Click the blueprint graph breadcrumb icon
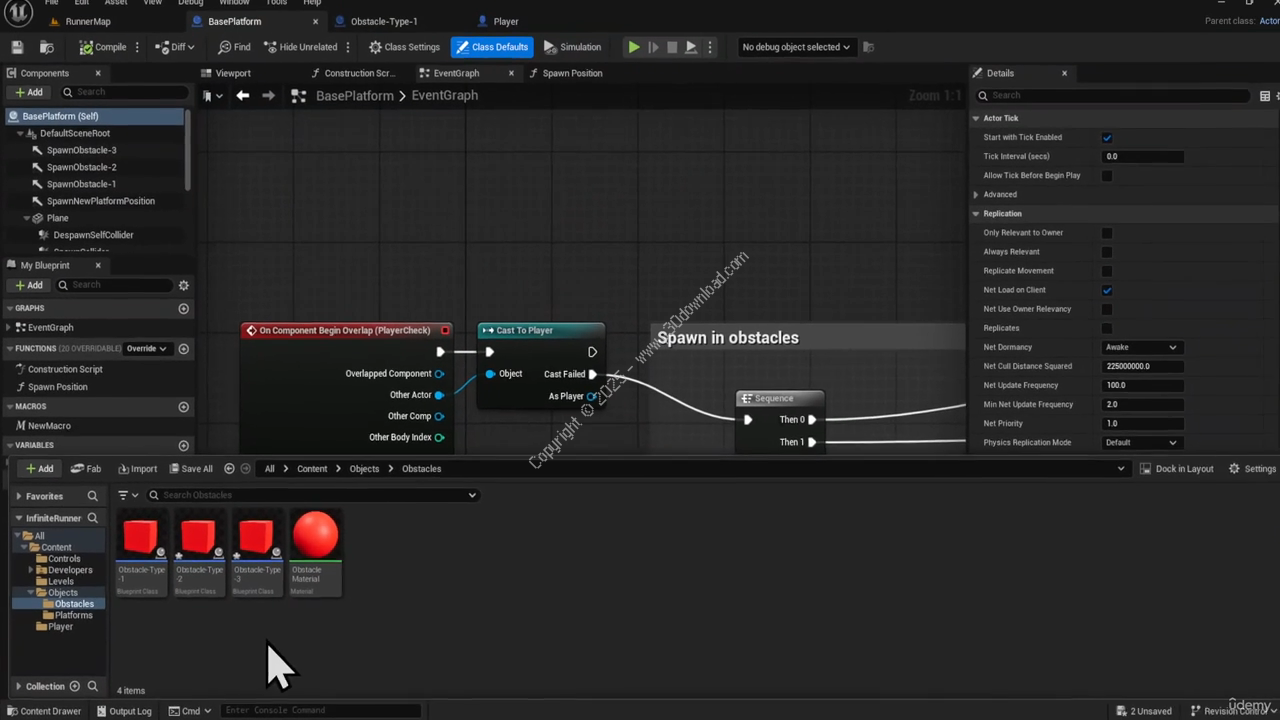The image size is (1280, 720). click(298, 96)
